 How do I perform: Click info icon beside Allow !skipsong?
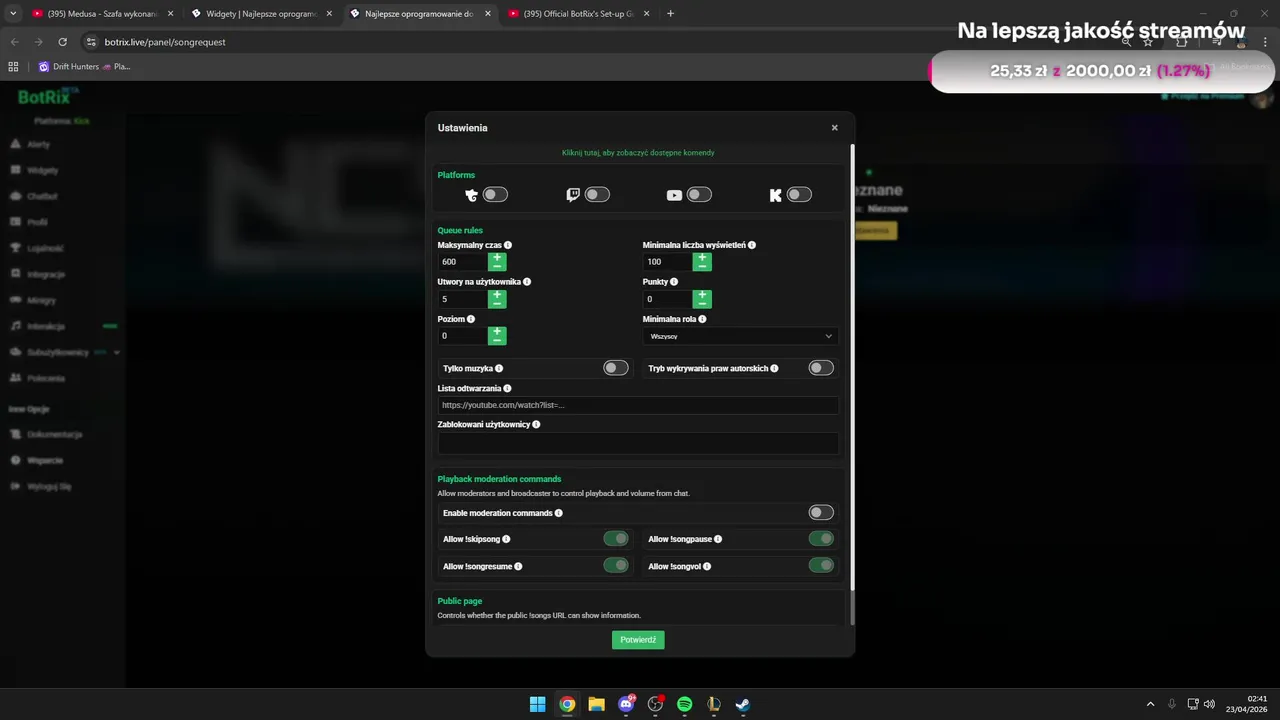point(506,539)
